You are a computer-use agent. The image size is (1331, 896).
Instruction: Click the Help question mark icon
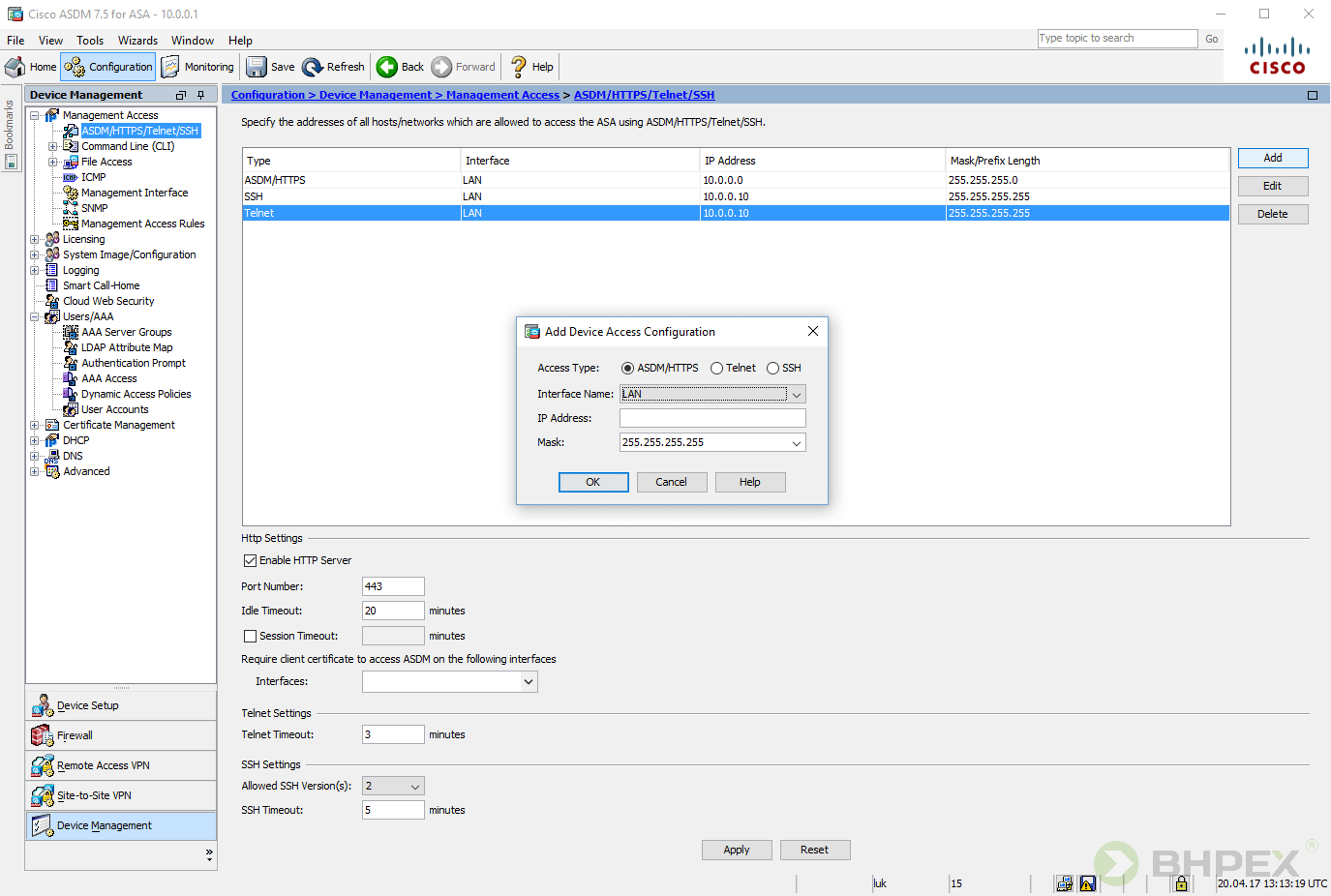click(519, 67)
